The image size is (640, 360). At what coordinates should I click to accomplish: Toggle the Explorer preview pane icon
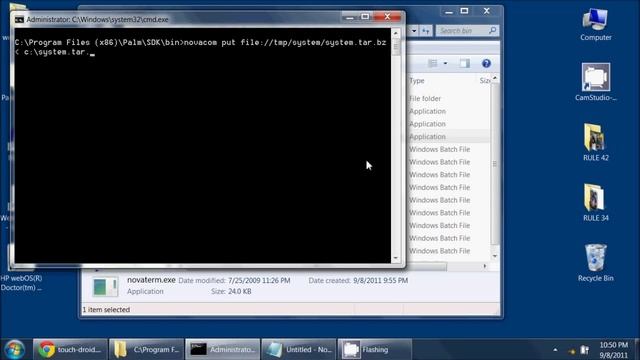pos(464,63)
